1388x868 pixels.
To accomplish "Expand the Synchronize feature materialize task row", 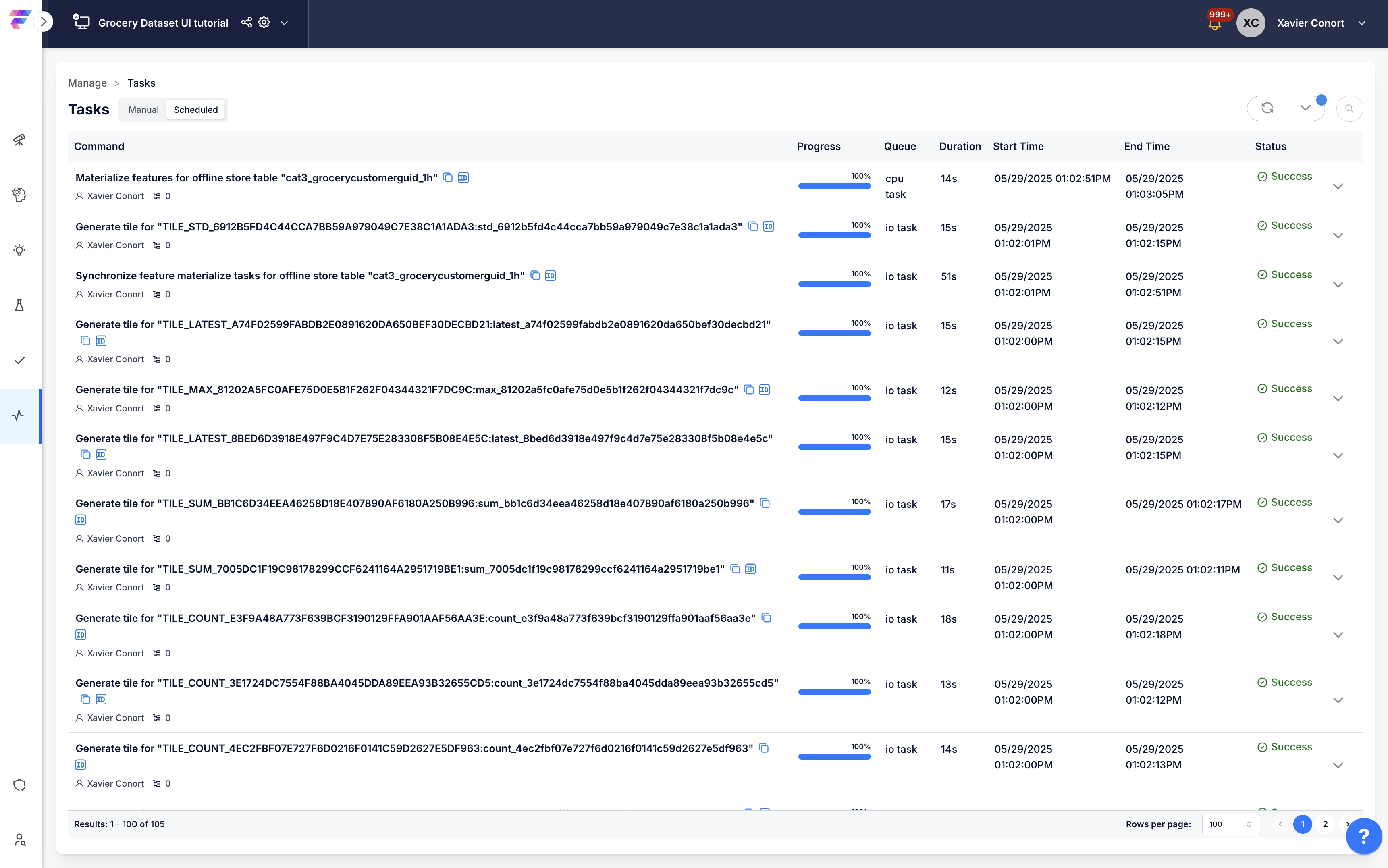I will click(x=1338, y=285).
